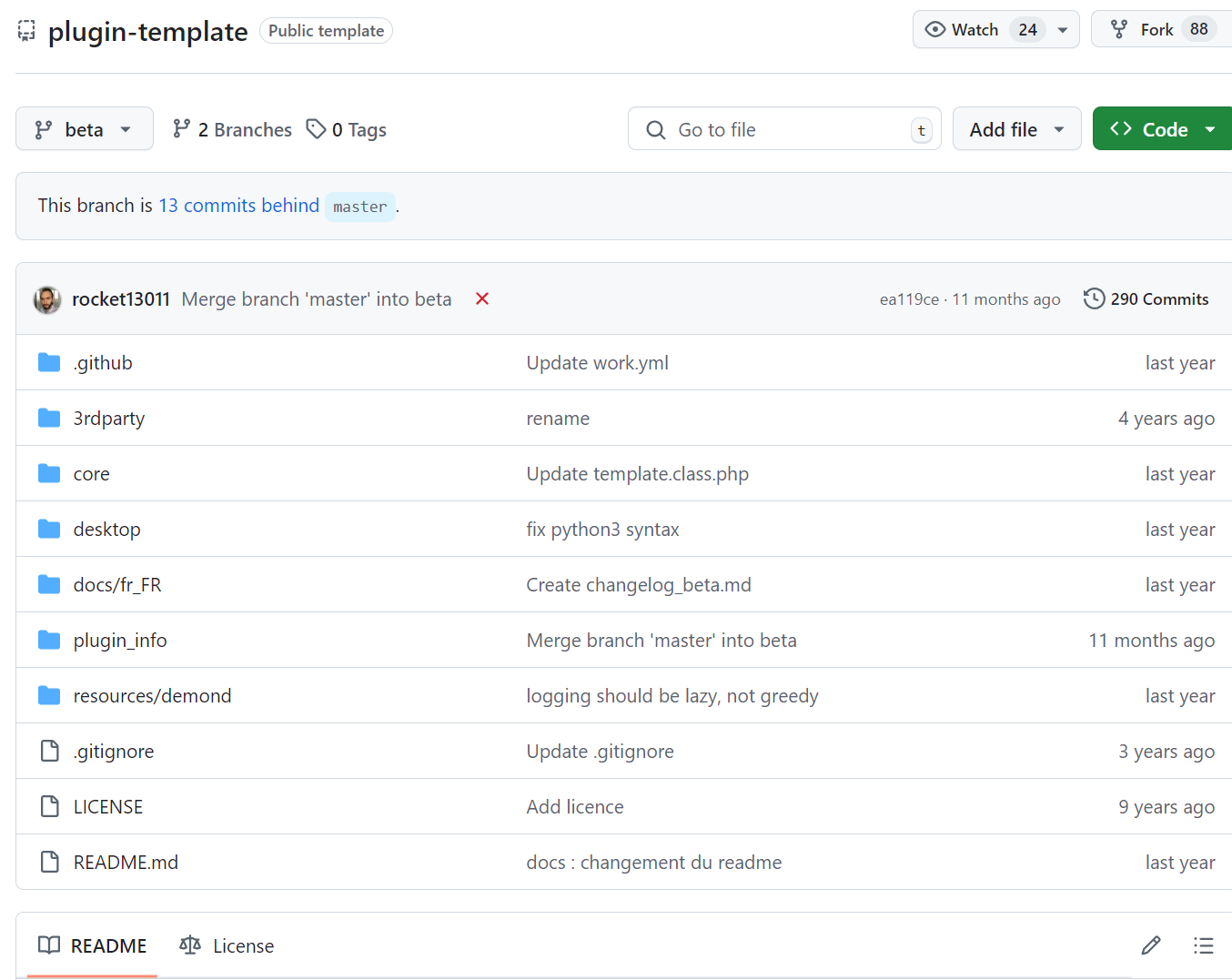The height and width of the screenshot is (980, 1232).
Task: Click the folder icon for desktop
Action: pos(49,530)
